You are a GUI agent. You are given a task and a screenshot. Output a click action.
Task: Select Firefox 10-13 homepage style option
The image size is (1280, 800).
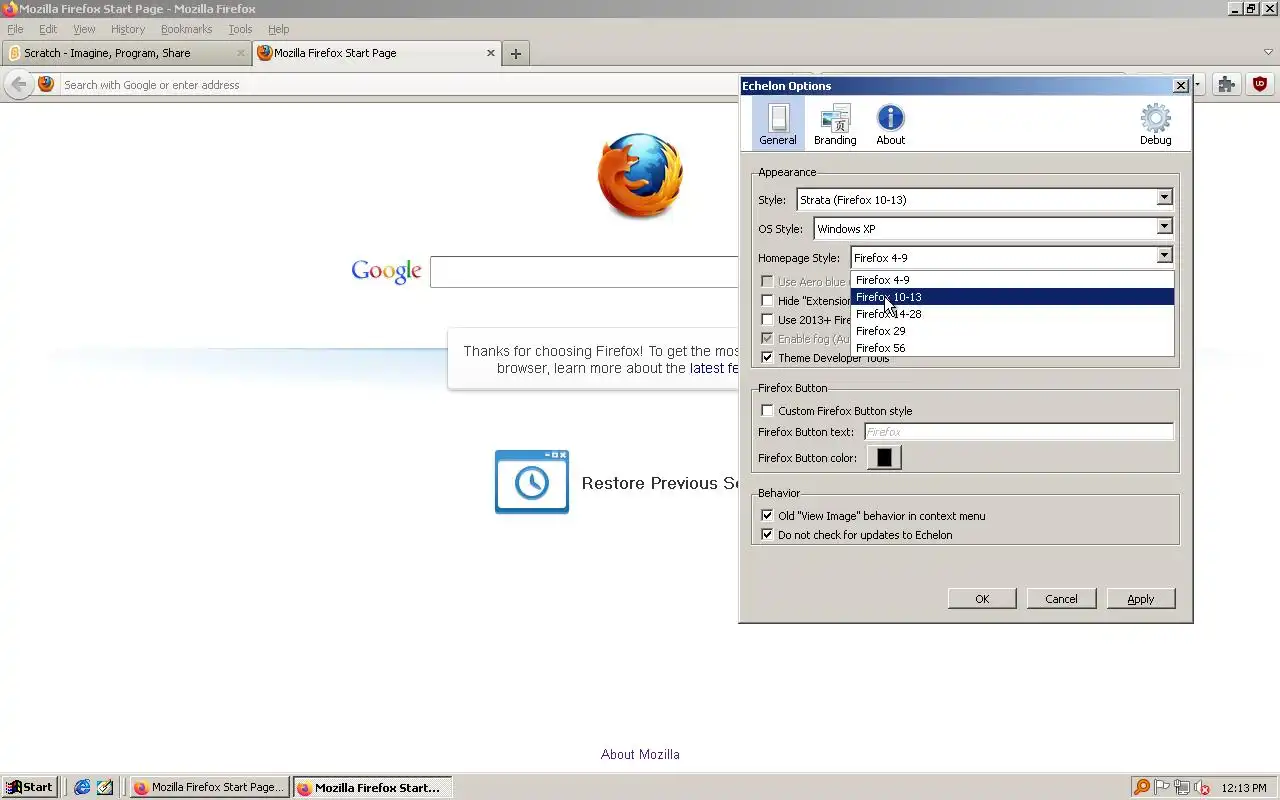tap(1012, 297)
